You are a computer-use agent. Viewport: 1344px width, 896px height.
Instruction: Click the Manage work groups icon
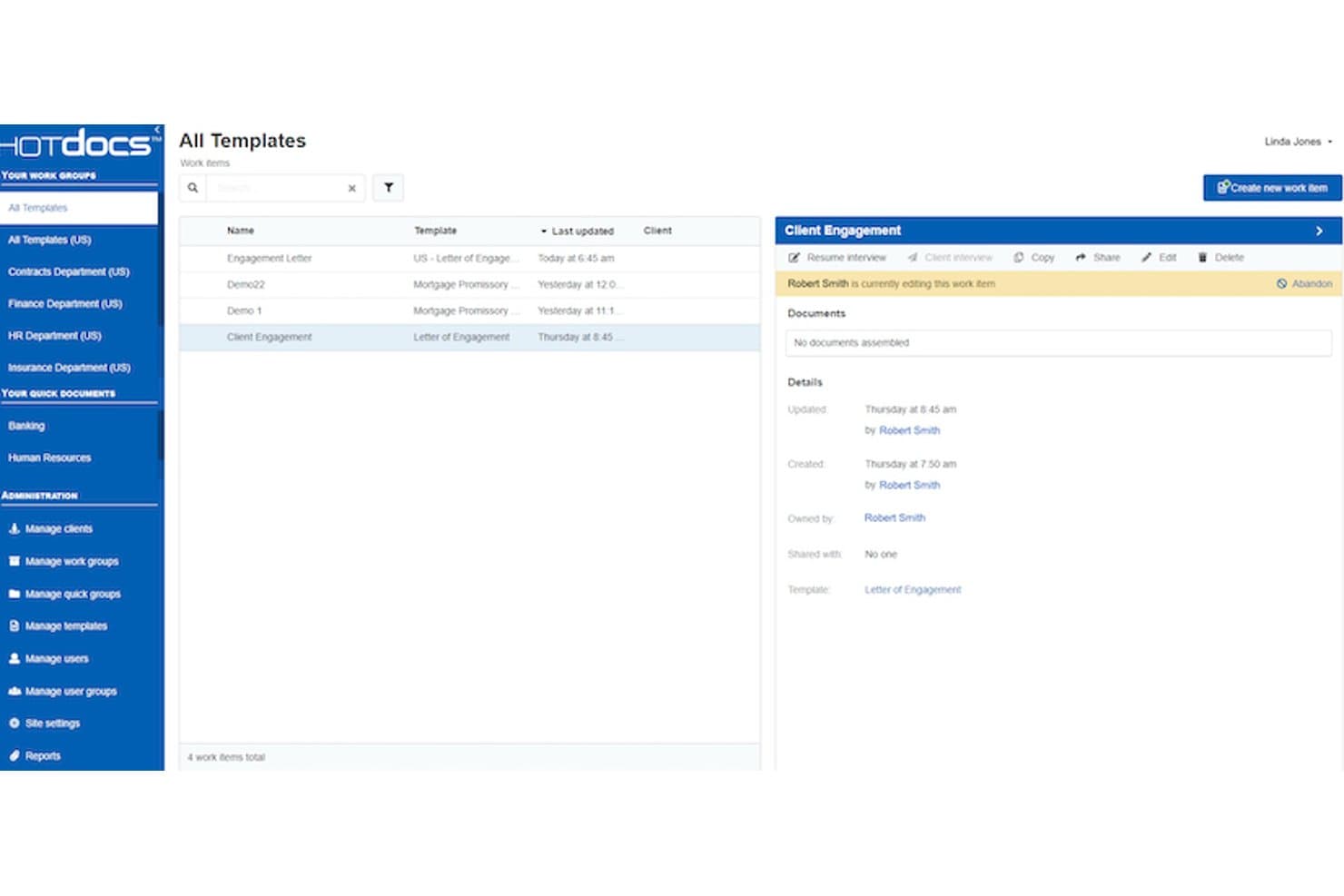point(15,561)
